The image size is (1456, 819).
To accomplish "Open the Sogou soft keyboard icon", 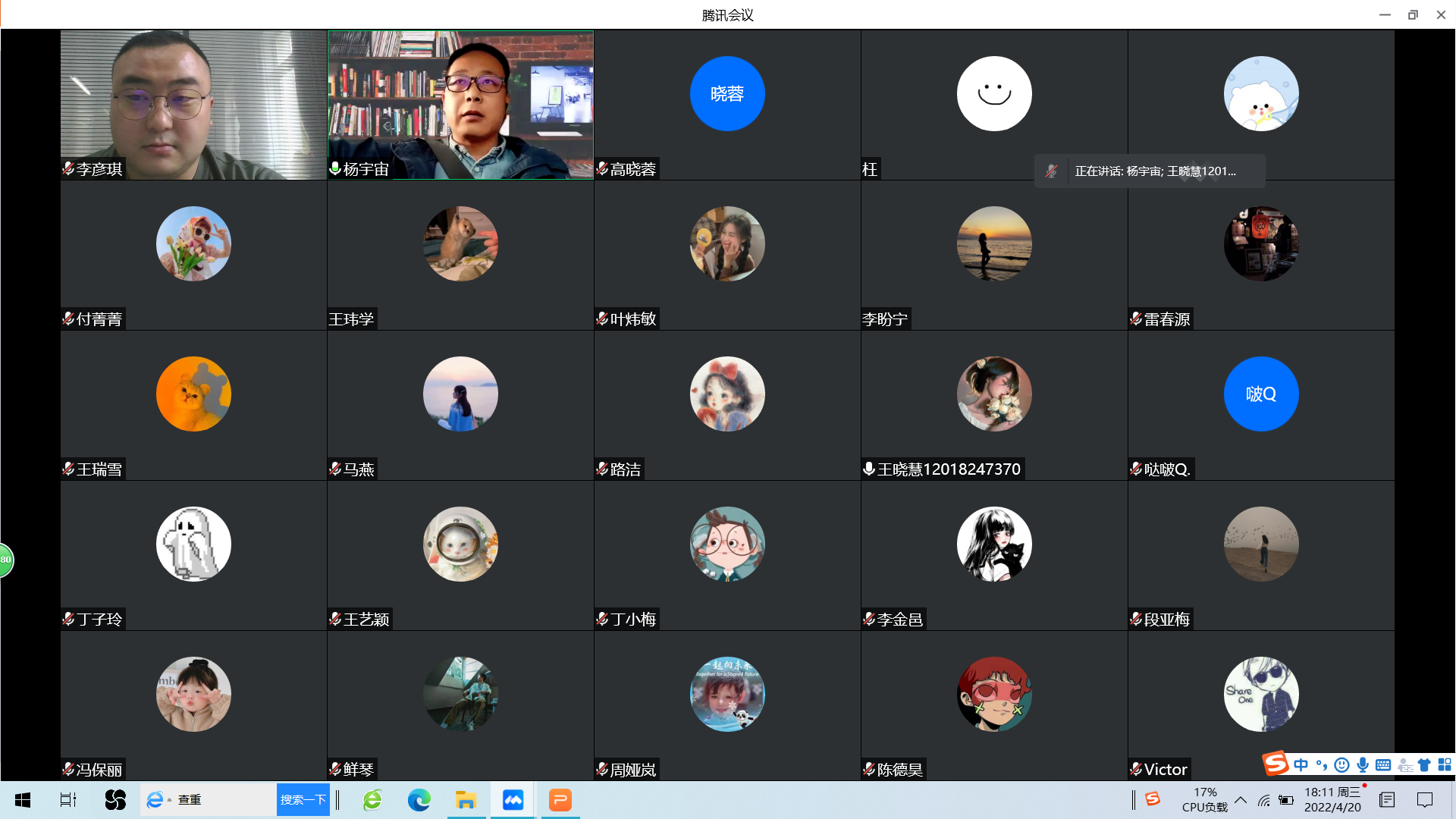I will 1383,764.
